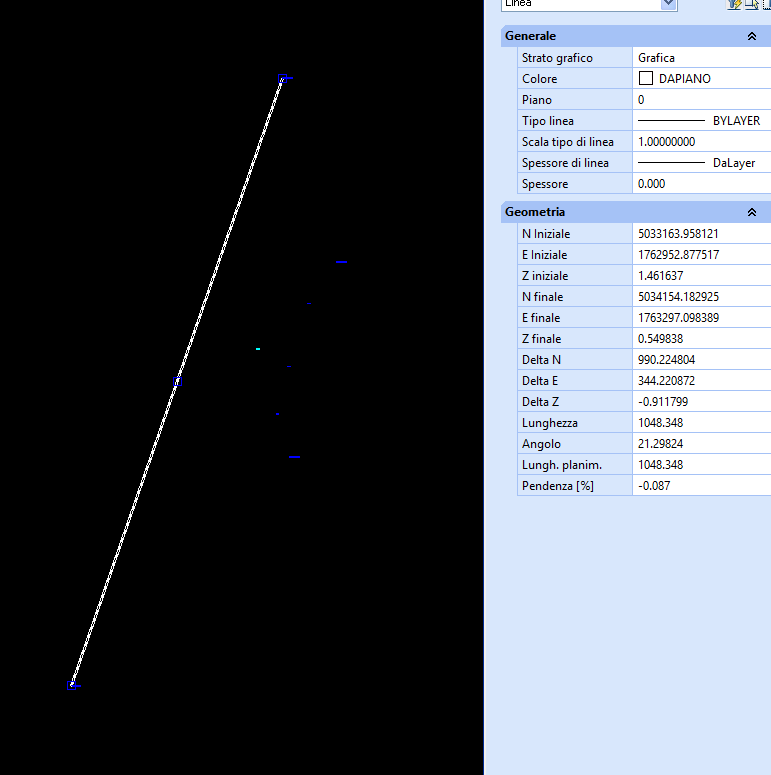Click the Pendenza [%] value field
Image resolution: width=771 pixels, height=775 pixels.
pyautogui.click(x=700, y=486)
